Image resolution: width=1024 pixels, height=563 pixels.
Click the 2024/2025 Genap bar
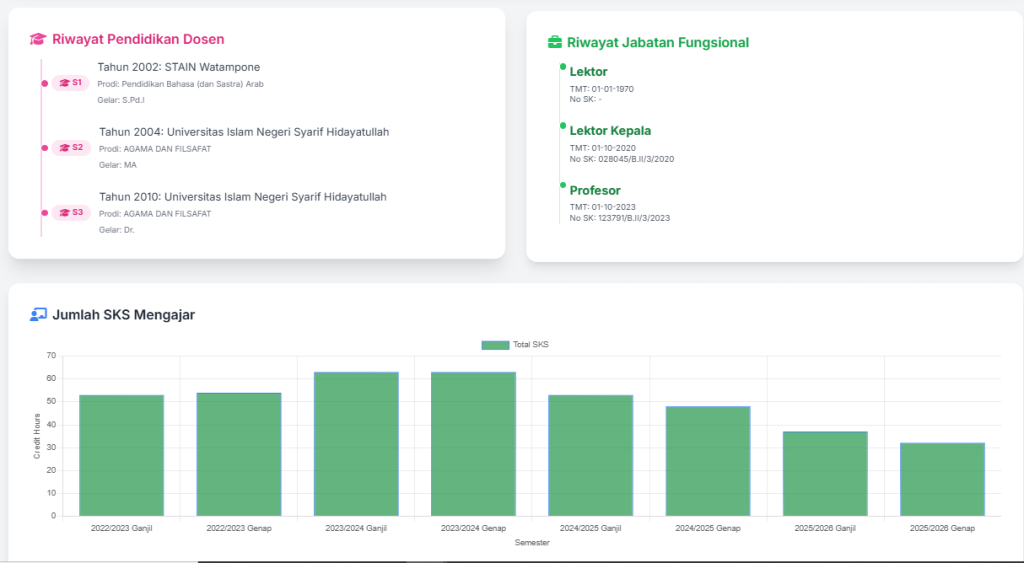click(708, 461)
